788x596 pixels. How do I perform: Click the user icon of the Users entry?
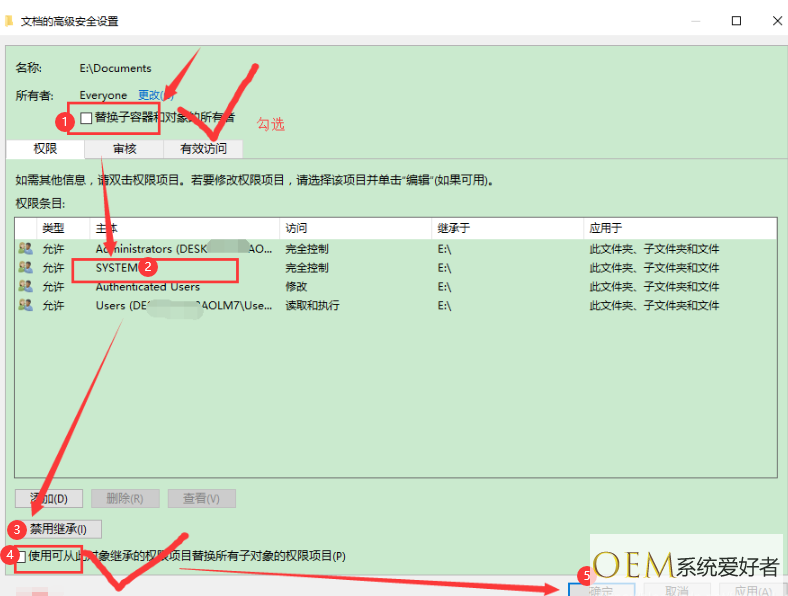(25, 306)
